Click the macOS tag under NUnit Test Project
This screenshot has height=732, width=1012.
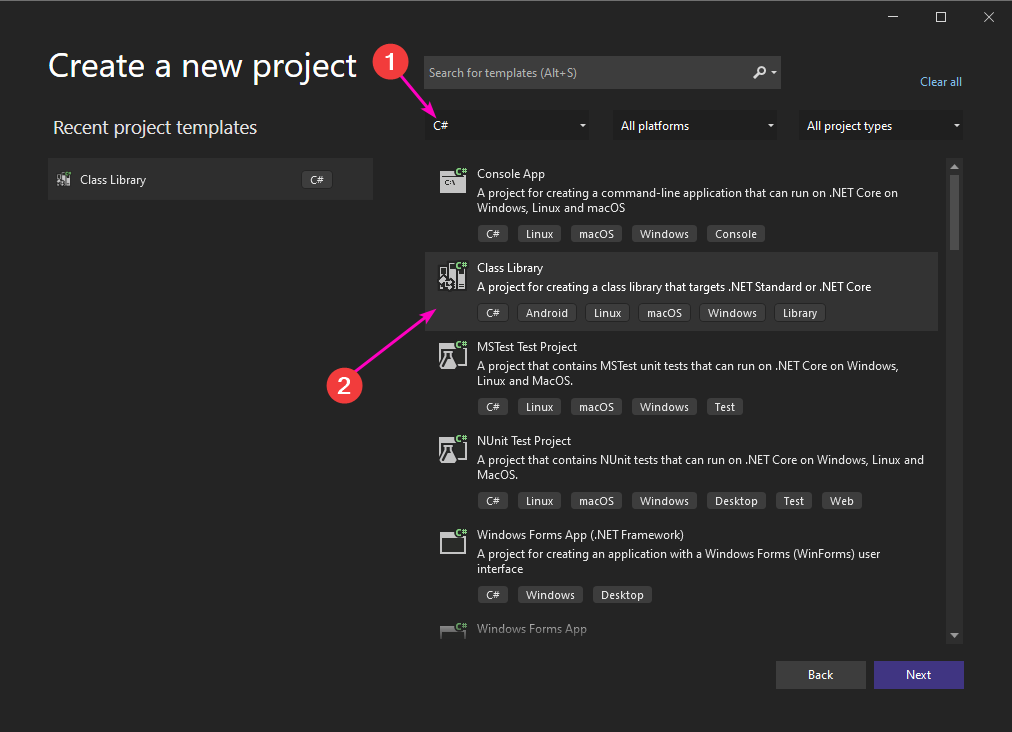pos(596,501)
